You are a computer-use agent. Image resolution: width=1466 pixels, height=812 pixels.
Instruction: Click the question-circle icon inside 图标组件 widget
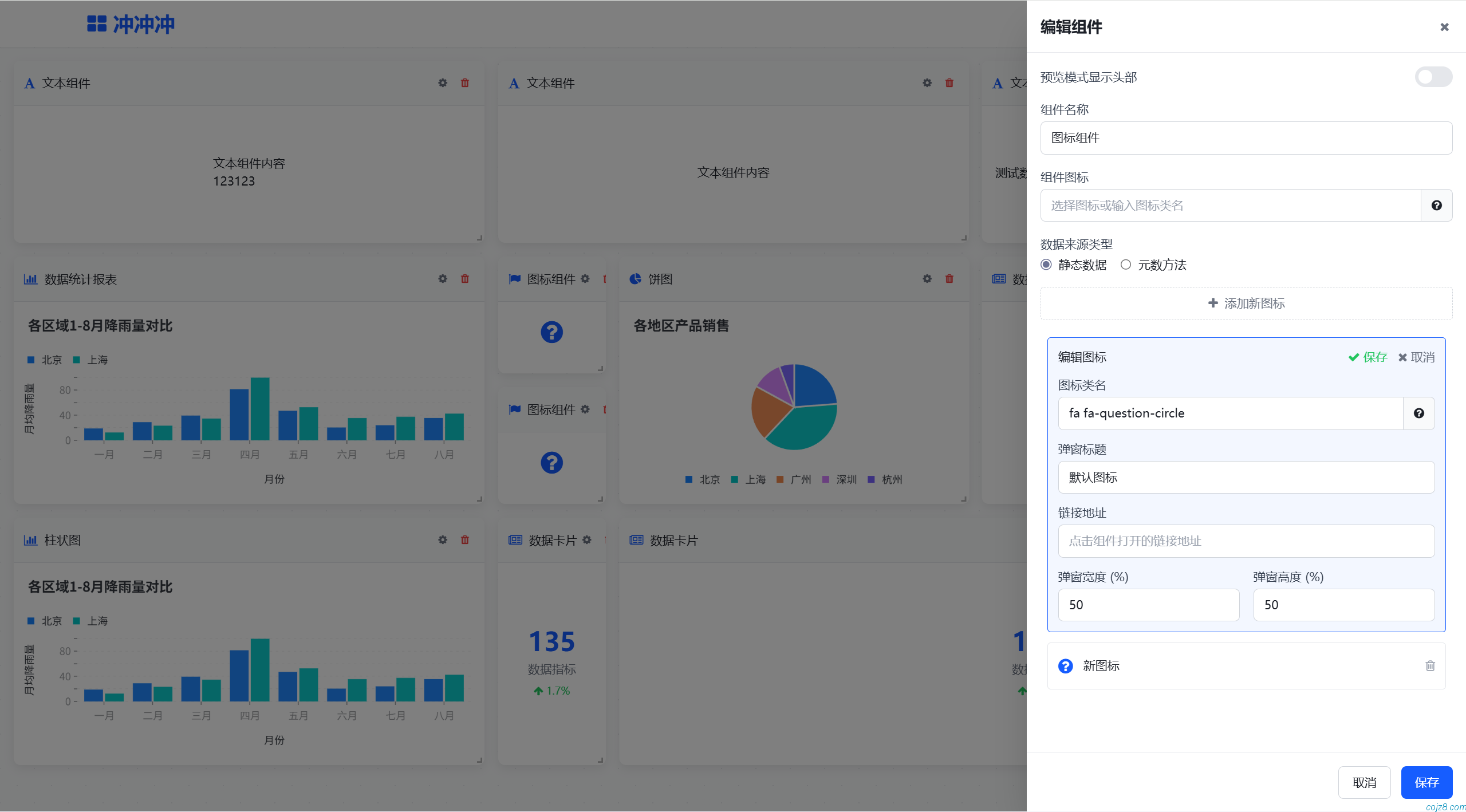coord(551,331)
